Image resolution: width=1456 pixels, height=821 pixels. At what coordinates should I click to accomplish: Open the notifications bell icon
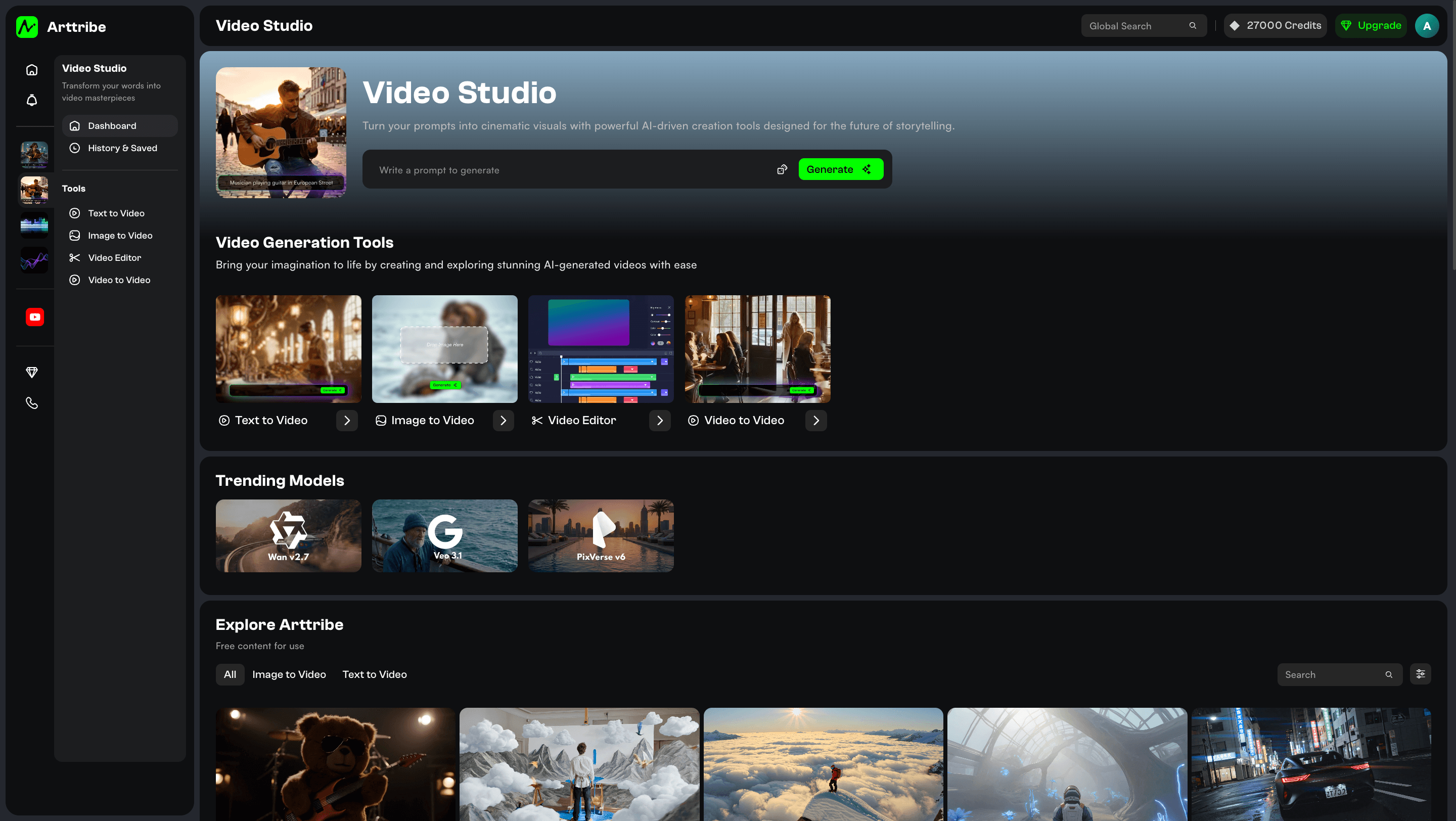pos(32,100)
